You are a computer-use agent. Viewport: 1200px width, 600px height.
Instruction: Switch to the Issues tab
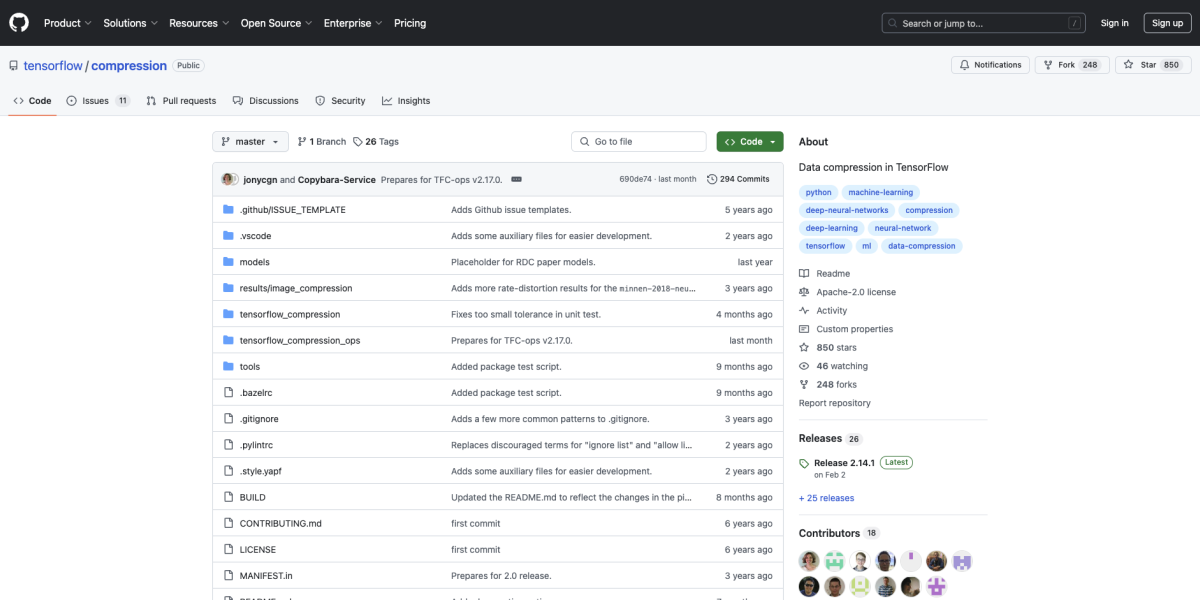pyautogui.click(x=97, y=101)
